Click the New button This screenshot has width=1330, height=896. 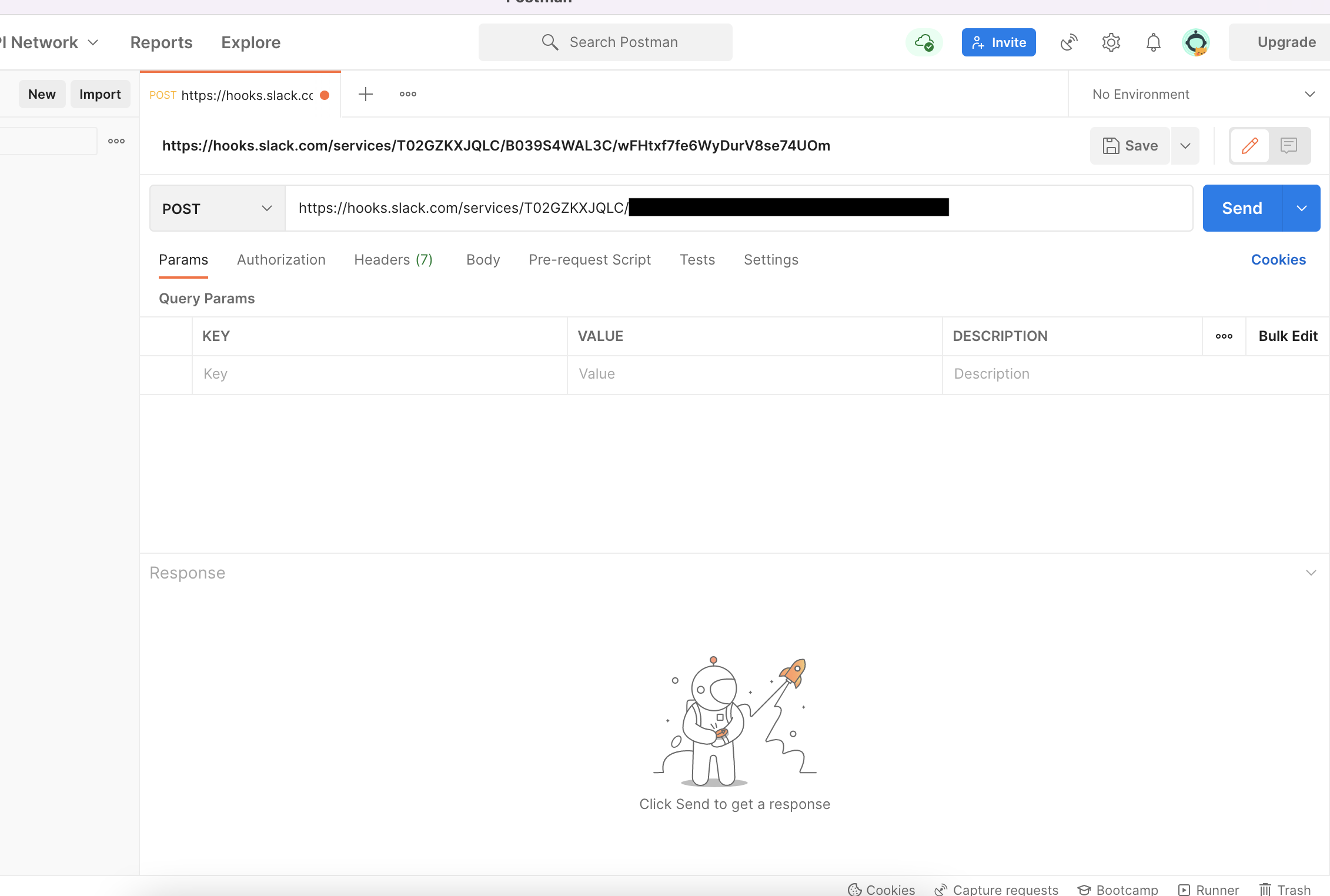pos(42,94)
